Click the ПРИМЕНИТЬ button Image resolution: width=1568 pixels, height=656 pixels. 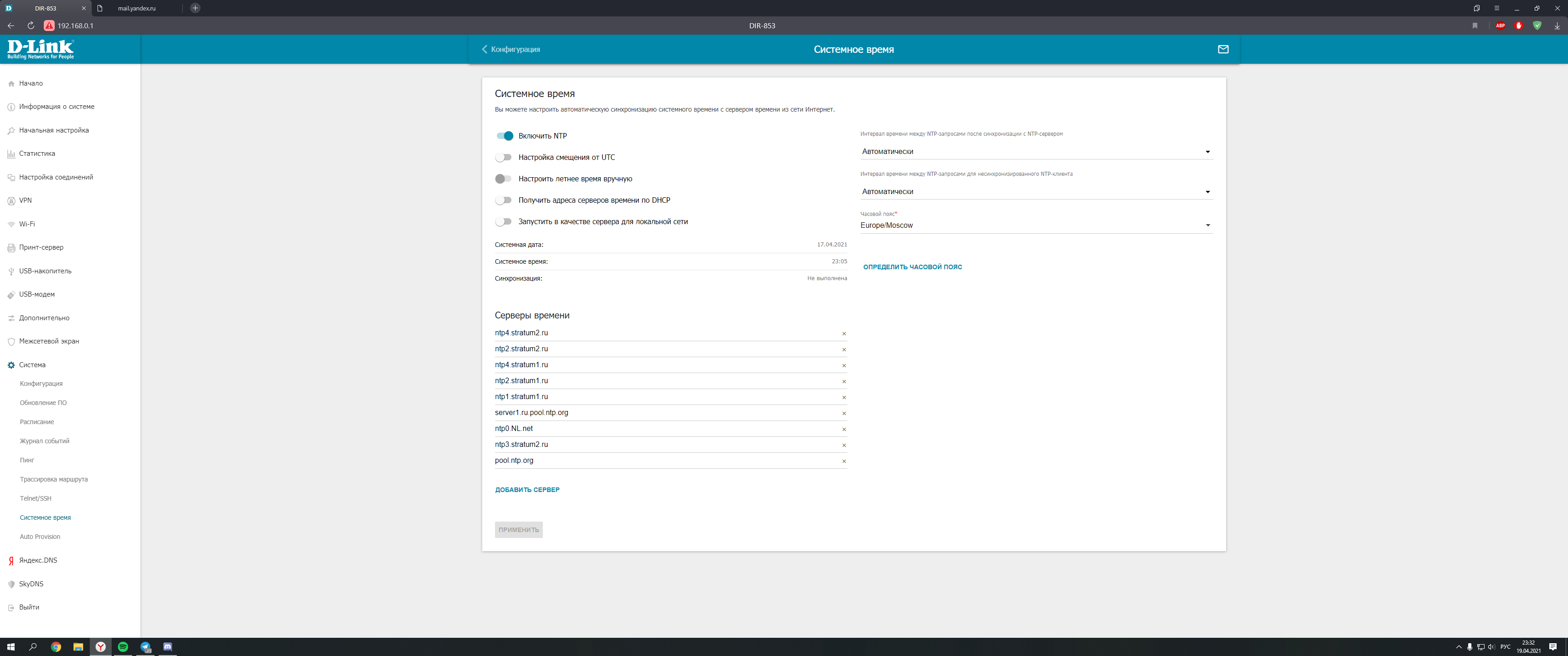coord(519,530)
